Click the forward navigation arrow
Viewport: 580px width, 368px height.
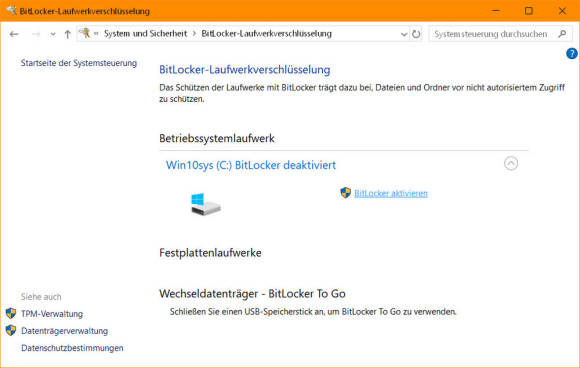click(36, 34)
